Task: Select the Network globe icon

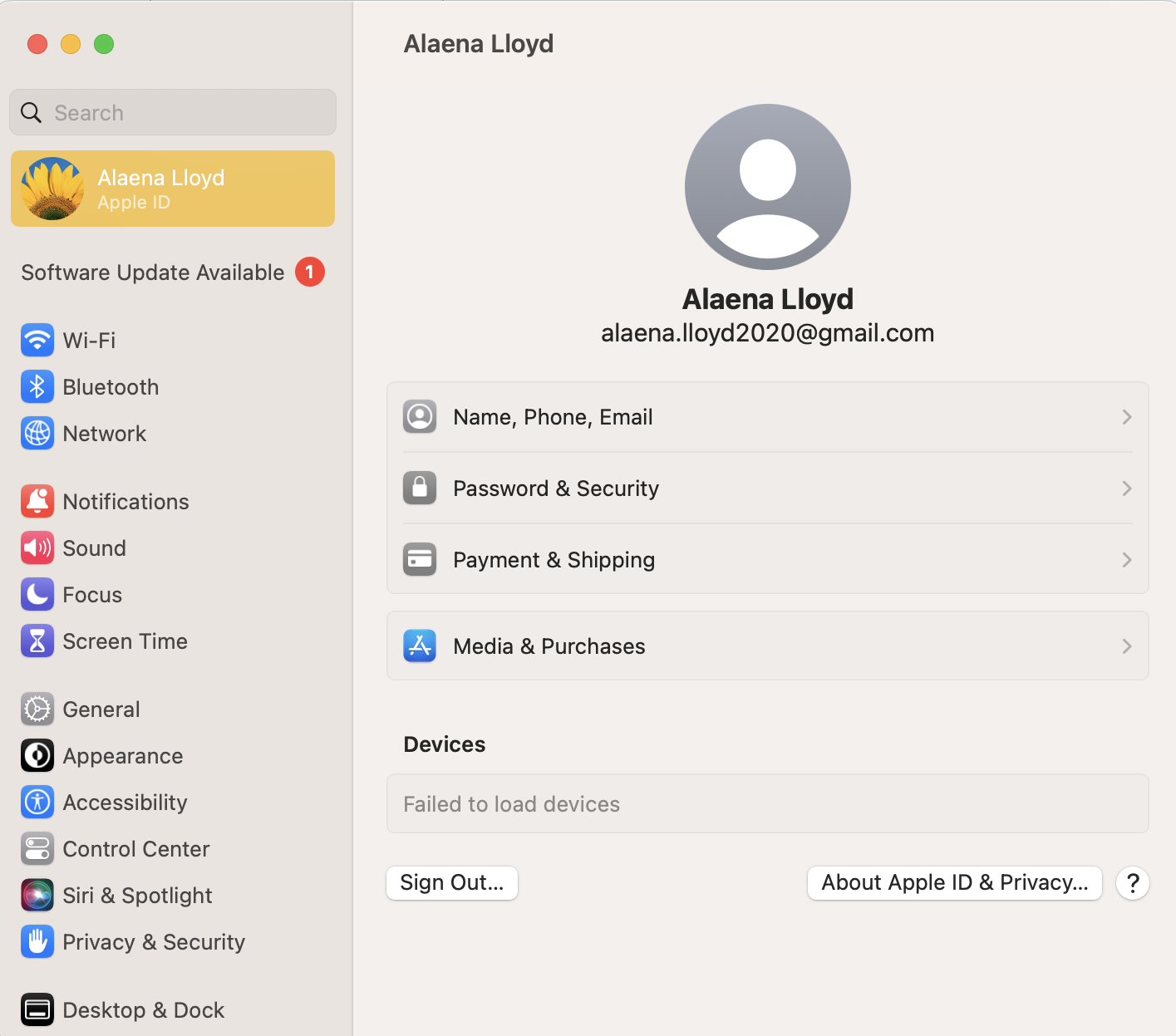Action: (37, 434)
